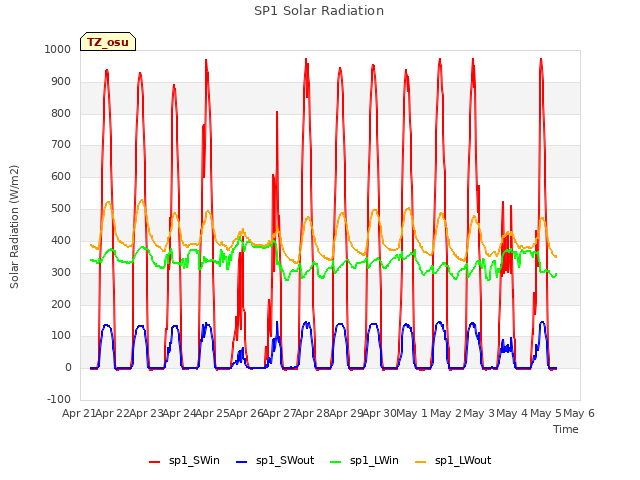This screenshot has width=640, height=480.
Task: Click the May 2 x-axis label
Action: tap(446, 413)
